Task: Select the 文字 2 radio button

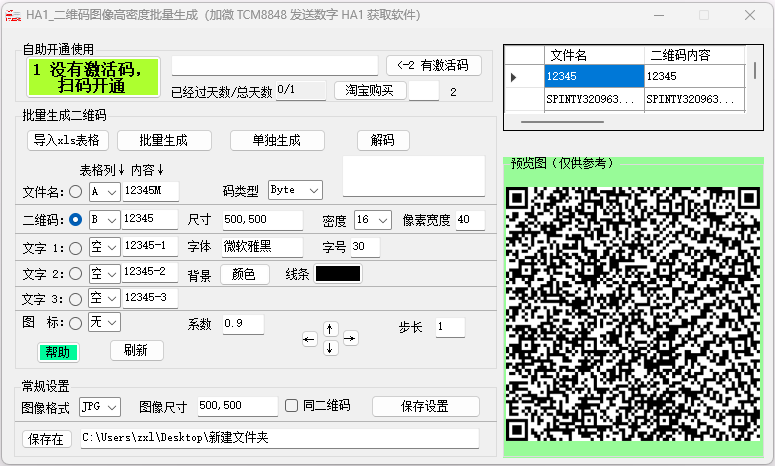Action: coord(75,273)
